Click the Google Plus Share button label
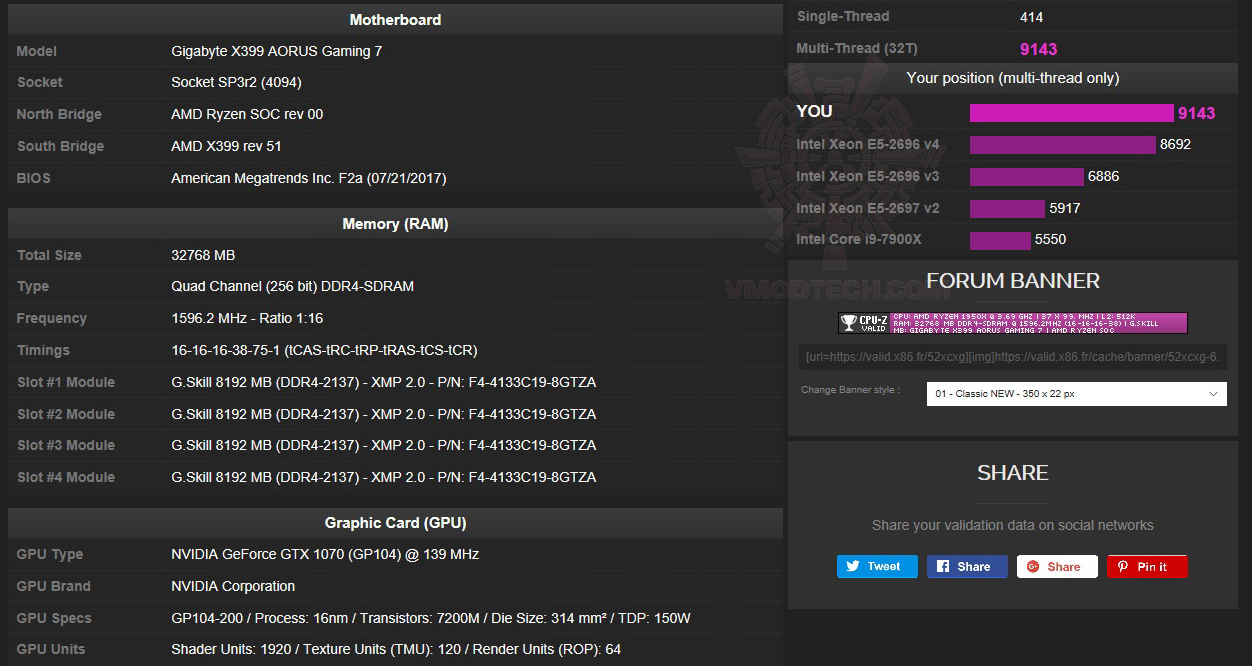Viewport: 1252px width, 666px height. (1064, 566)
